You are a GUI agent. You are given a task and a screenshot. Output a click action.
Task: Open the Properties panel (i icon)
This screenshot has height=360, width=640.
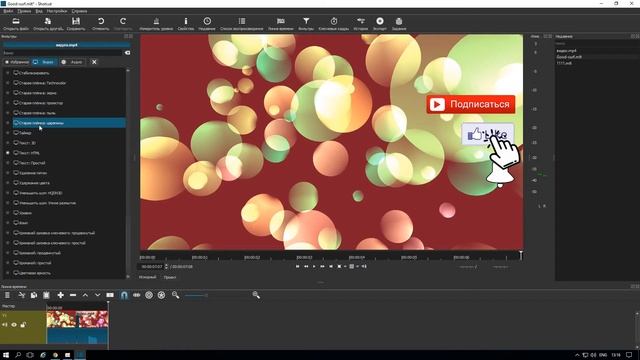[186, 21]
